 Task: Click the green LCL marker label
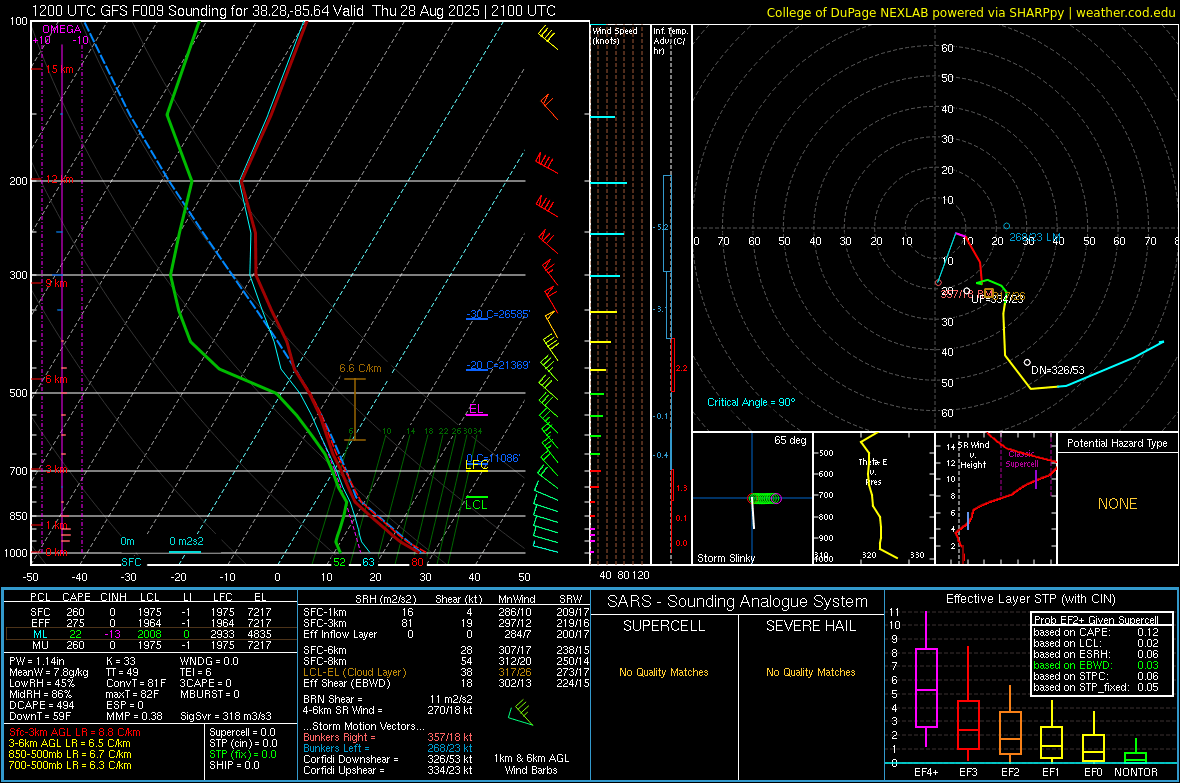(476, 504)
